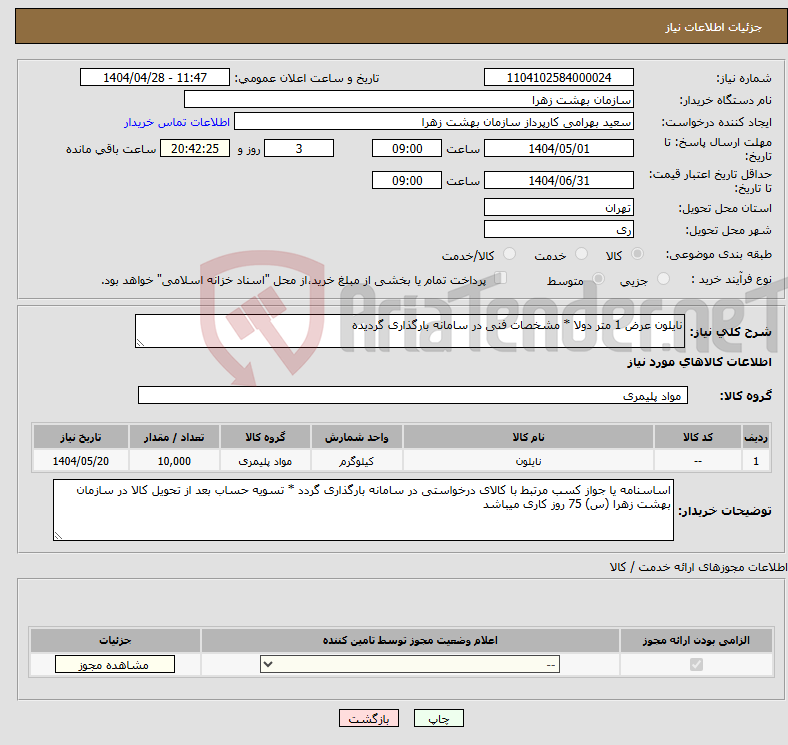Select متوسط purchase process type
Screen dimensions: 788x745
600,280
